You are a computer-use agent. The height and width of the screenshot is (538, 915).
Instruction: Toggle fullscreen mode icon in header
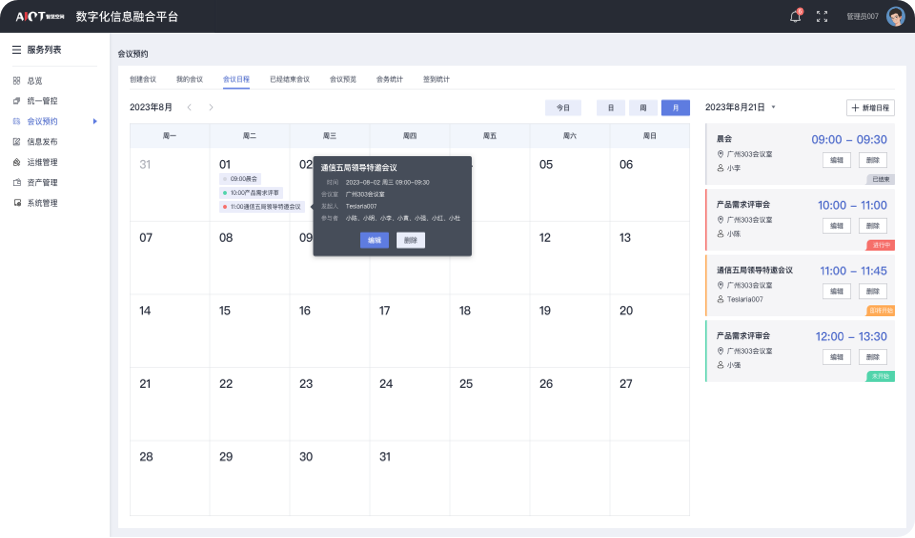coord(822,16)
